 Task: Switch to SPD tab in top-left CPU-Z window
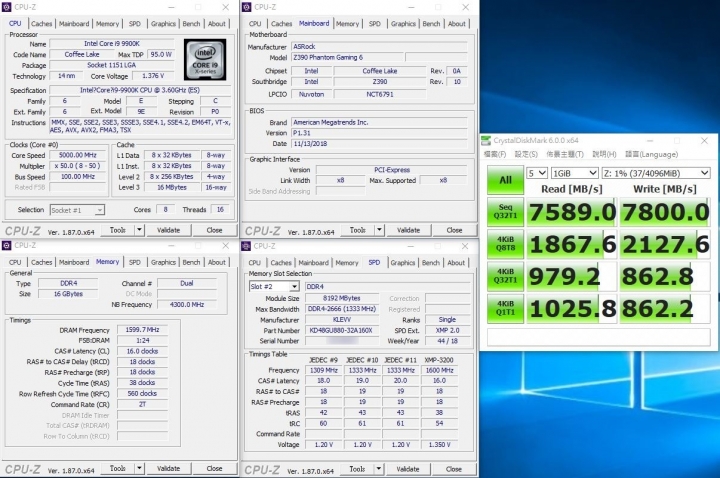pos(135,23)
